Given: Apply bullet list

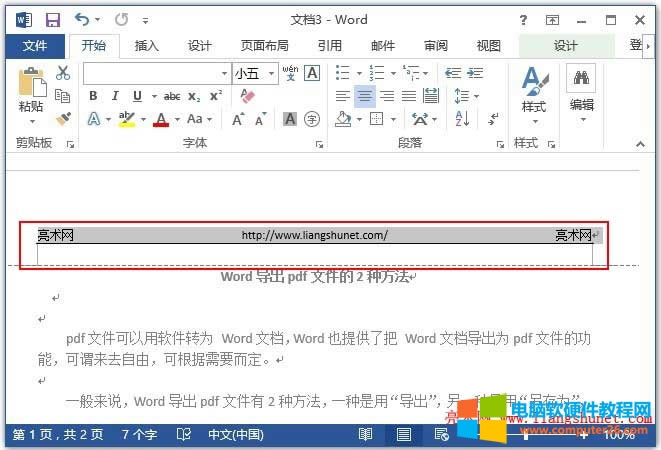Looking at the screenshot, I should pos(343,73).
